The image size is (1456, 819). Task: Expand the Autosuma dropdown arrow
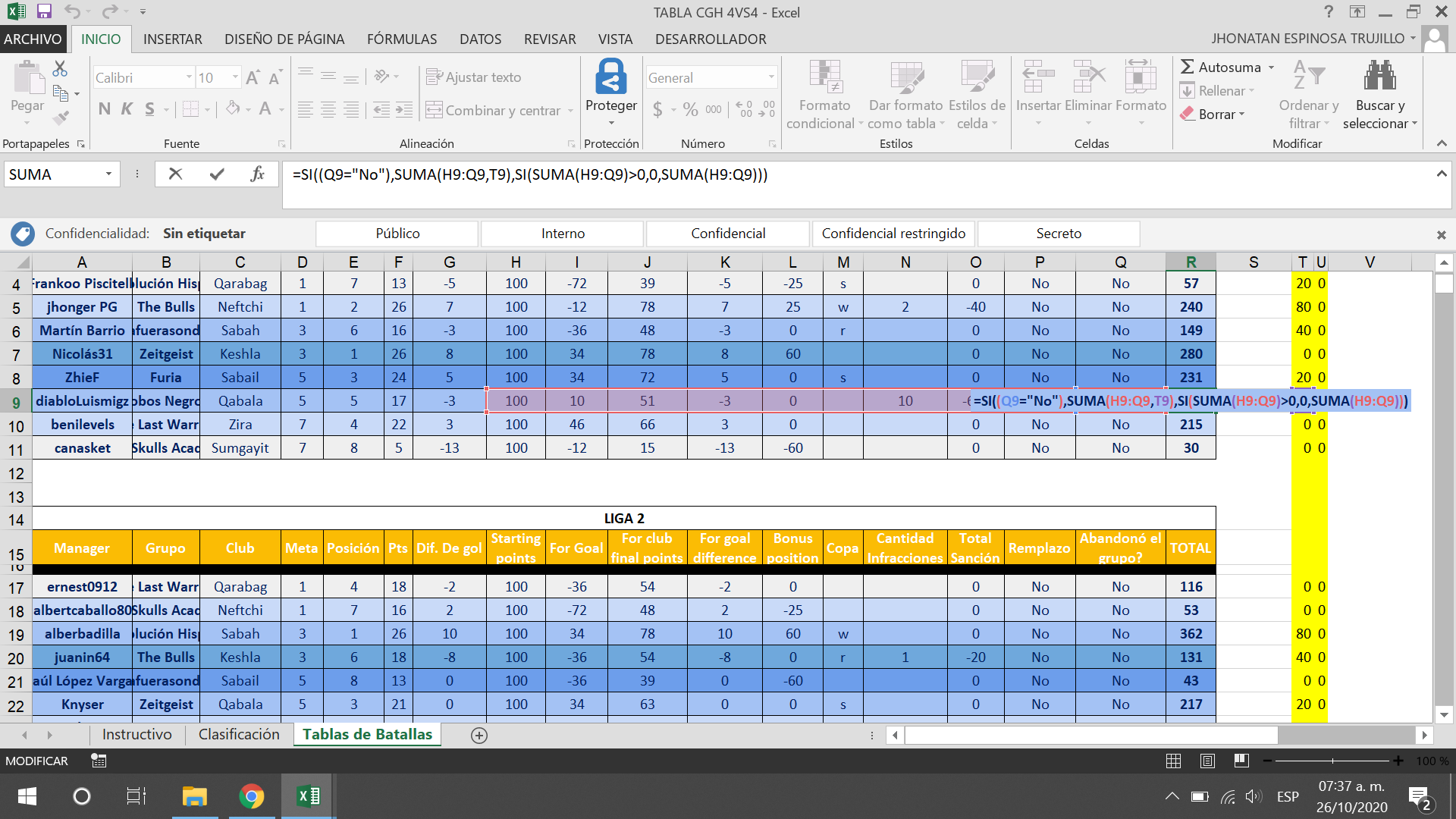(1272, 67)
